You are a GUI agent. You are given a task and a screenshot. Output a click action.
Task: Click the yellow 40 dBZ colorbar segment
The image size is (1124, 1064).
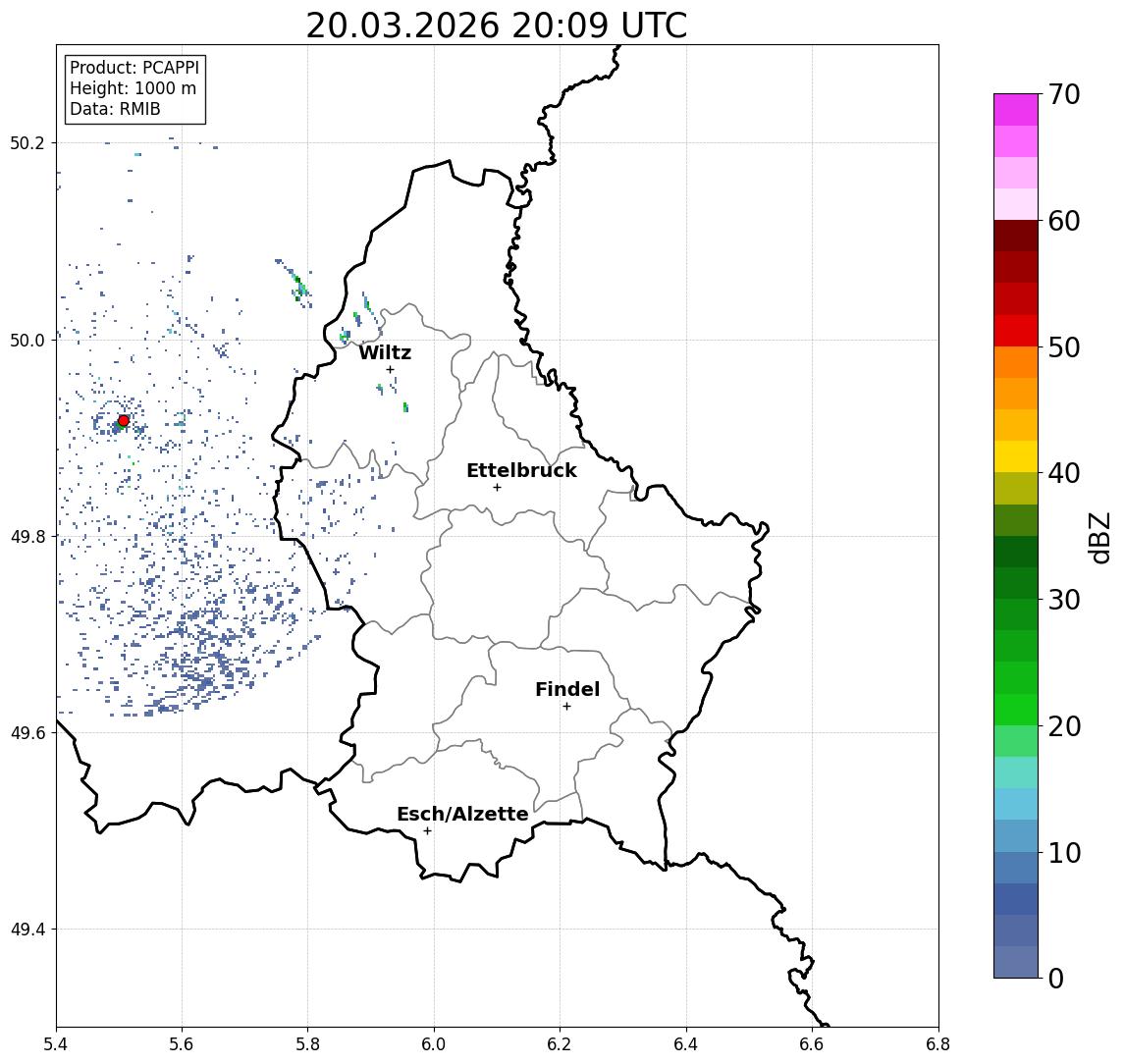tap(1016, 456)
